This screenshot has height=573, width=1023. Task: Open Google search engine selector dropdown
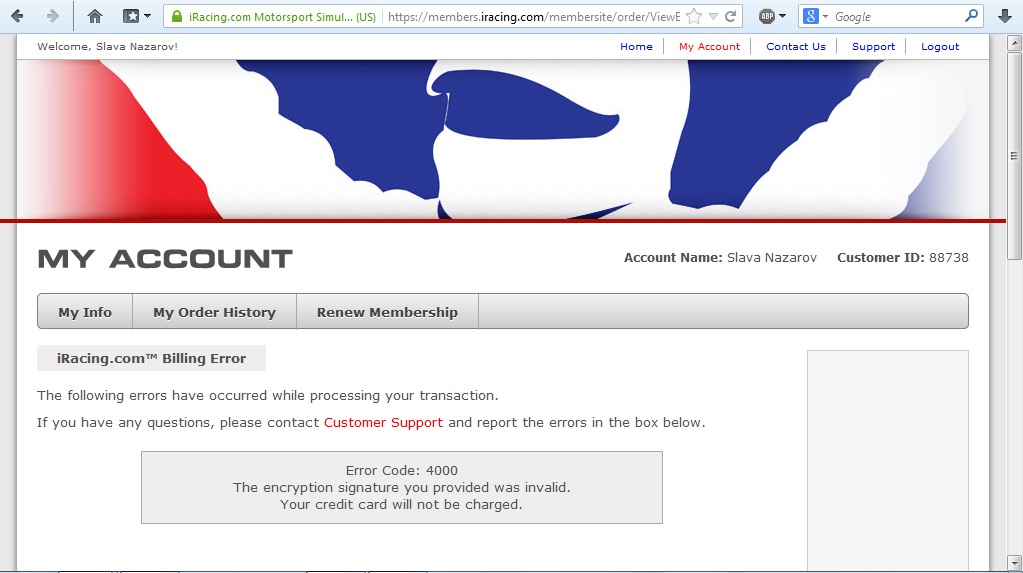tap(815, 17)
